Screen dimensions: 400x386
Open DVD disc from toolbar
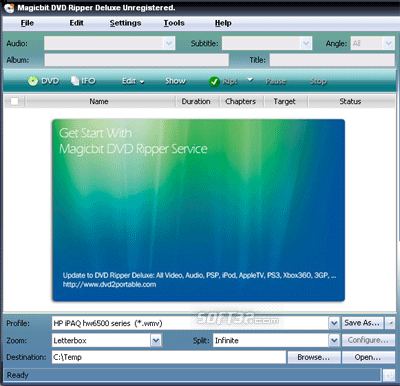point(43,81)
